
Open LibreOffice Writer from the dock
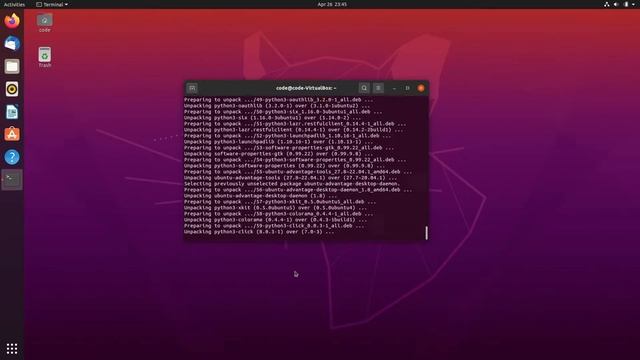pos(12,112)
